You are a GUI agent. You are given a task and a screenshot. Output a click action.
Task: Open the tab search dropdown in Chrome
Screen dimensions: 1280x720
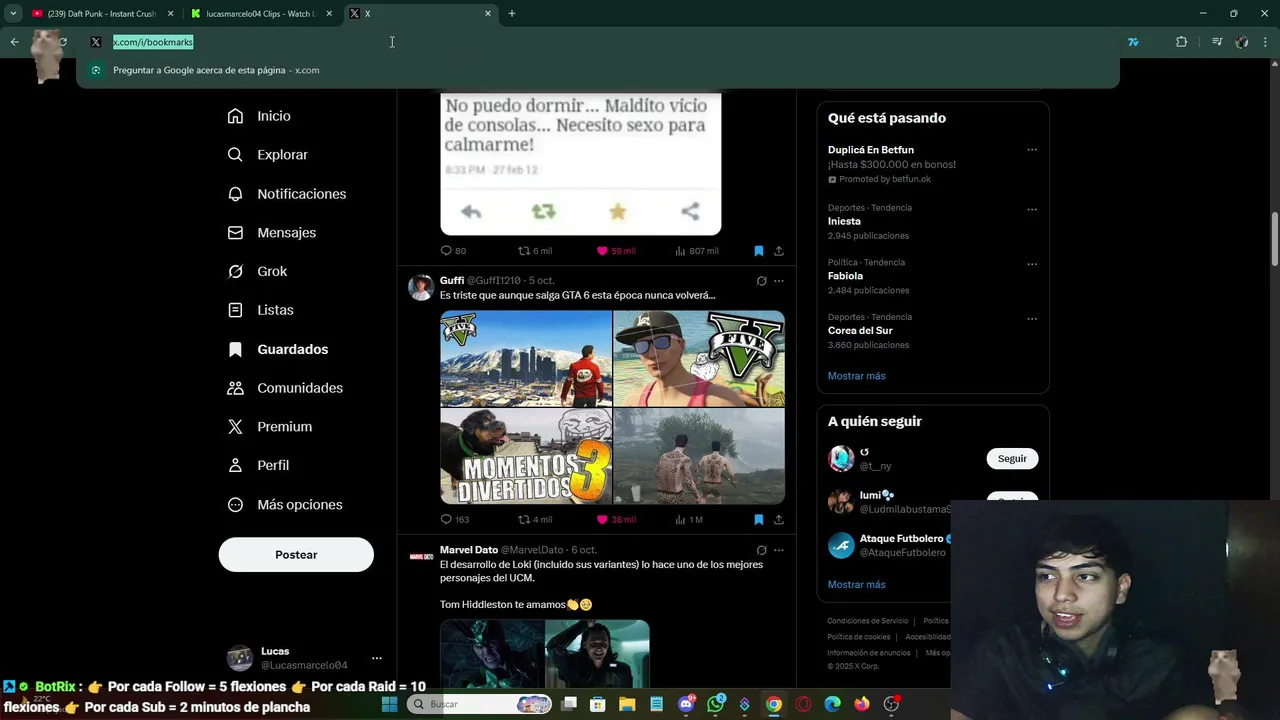click(13, 13)
